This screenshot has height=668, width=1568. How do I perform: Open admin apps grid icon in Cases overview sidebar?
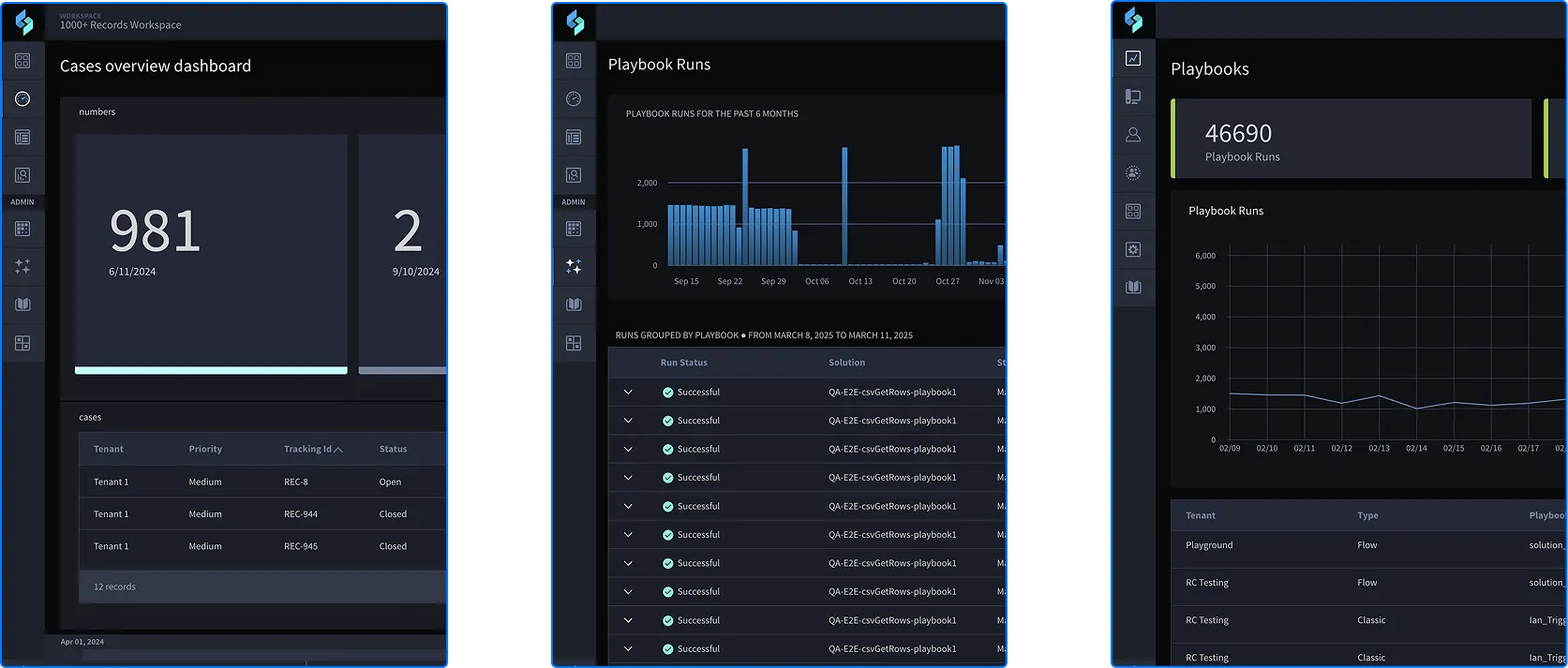[x=22, y=229]
